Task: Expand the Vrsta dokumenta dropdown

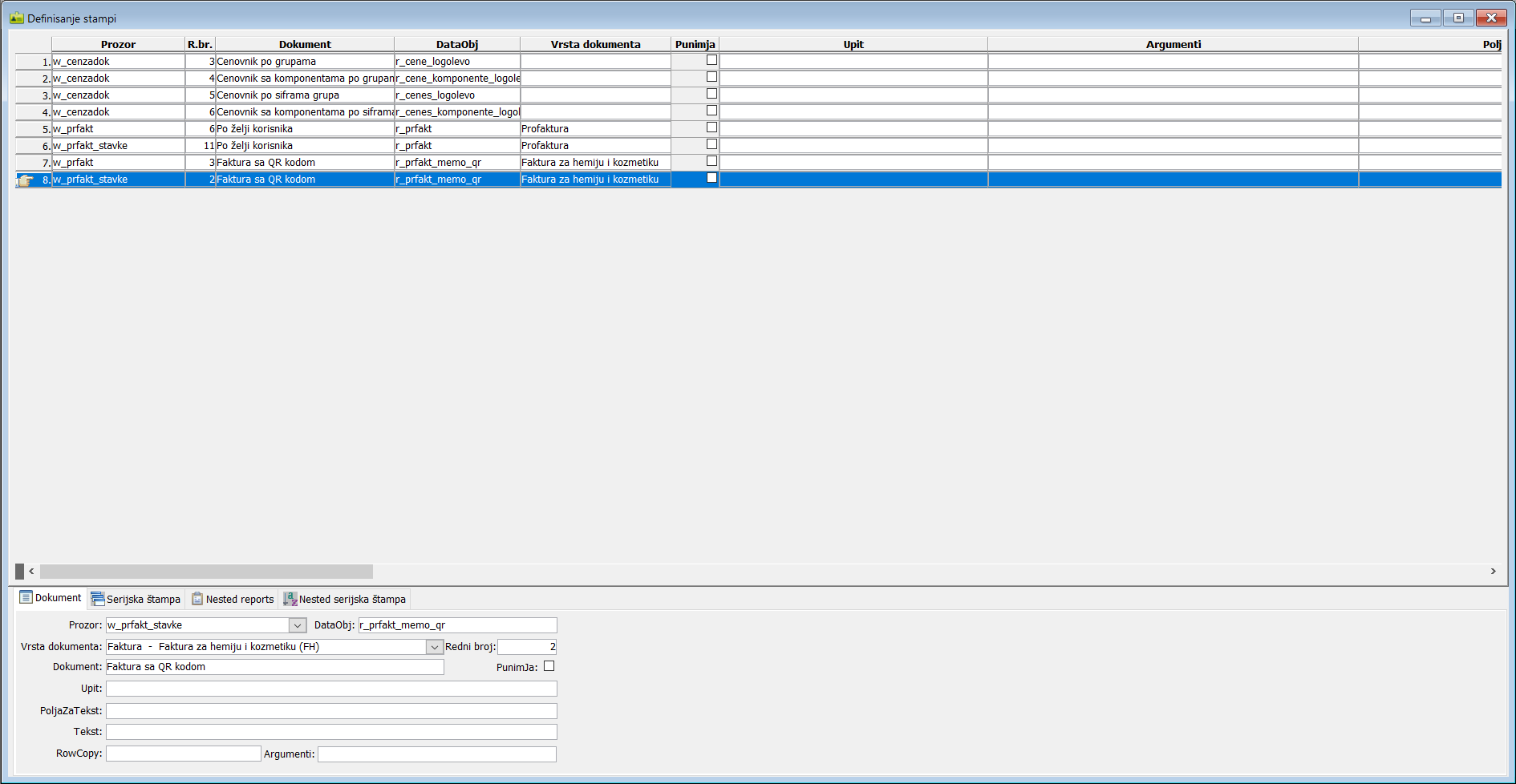Action: coord(435,647)
